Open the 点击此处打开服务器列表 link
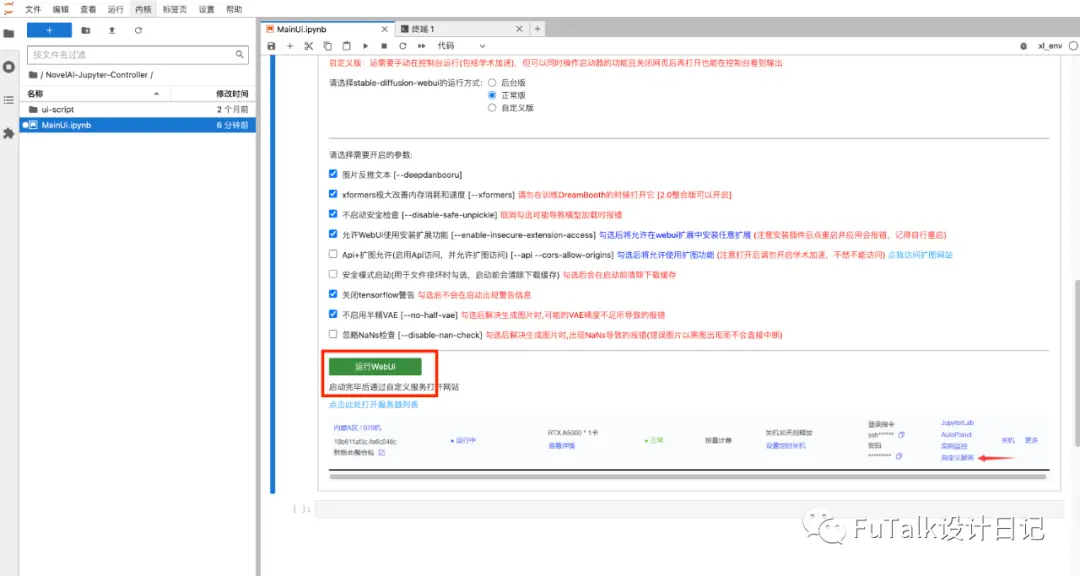This screenshot has width=1080, height=576. pos(373,404)
